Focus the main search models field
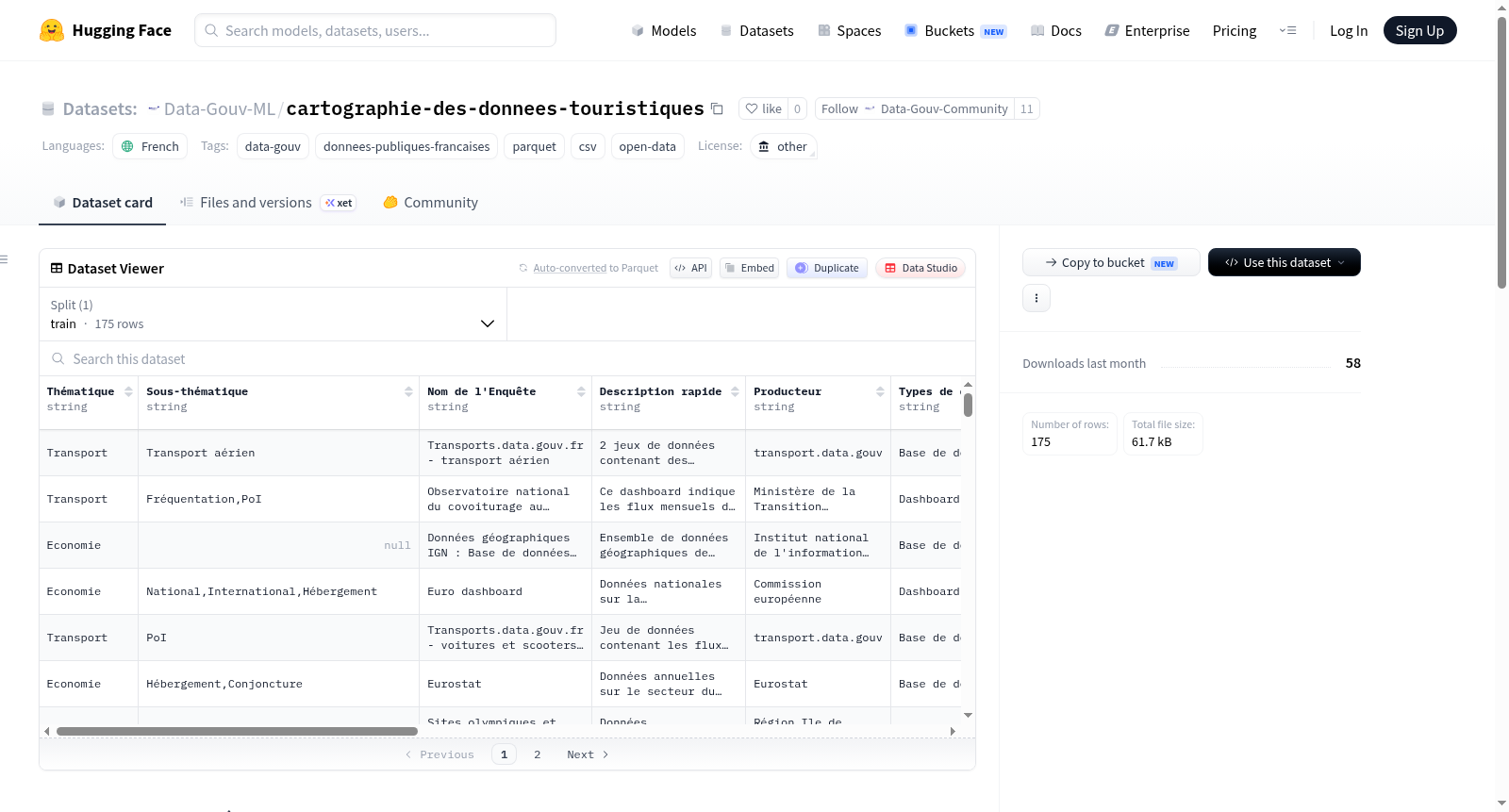Image resolution: width=1509 pixels, height=812 pixels. [x=375, y=30]
